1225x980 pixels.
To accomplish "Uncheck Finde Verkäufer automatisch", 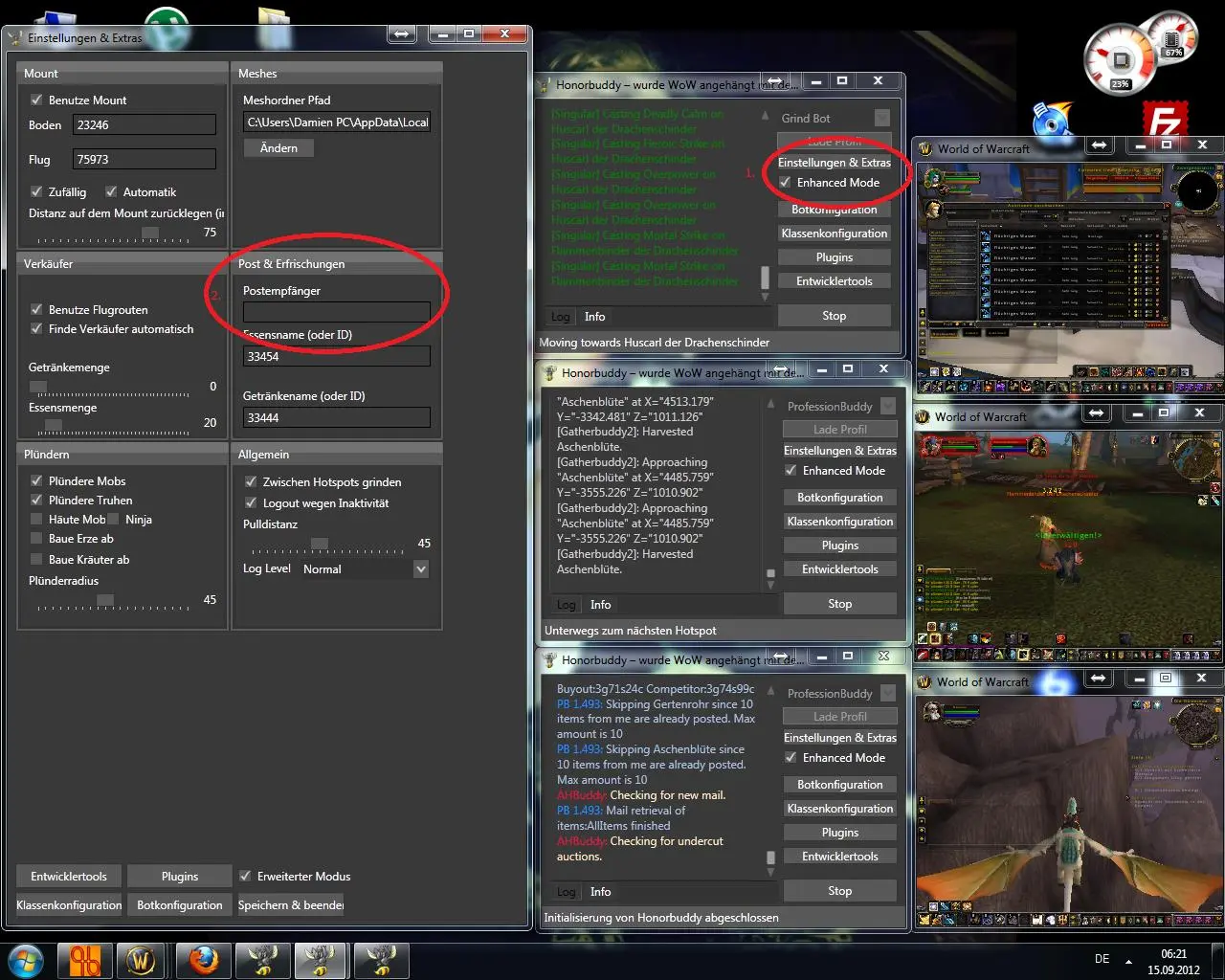I will [x=36, y=328].
